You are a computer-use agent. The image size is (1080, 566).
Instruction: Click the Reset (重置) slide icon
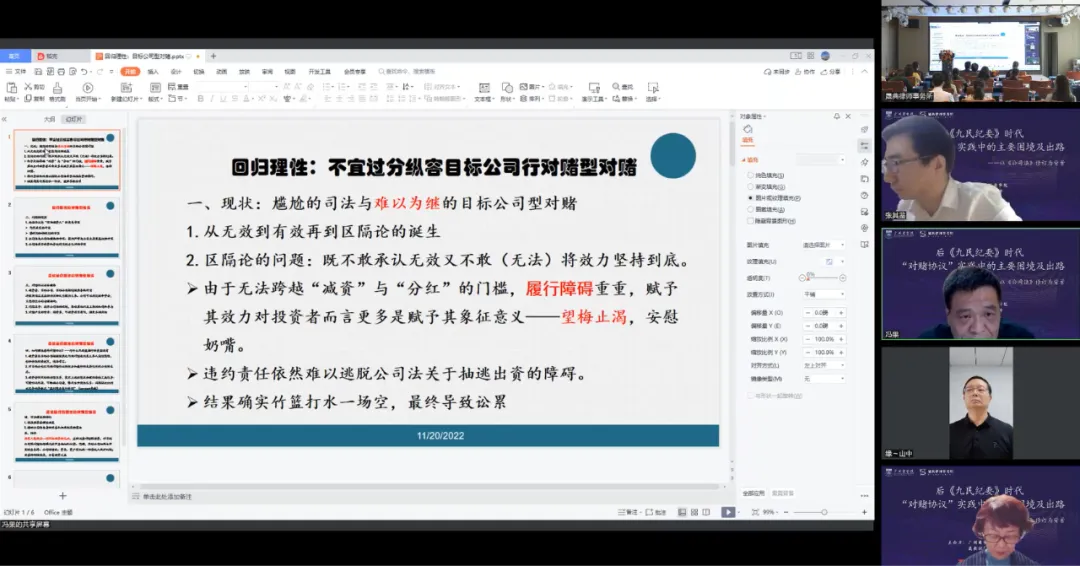point(172,87)
